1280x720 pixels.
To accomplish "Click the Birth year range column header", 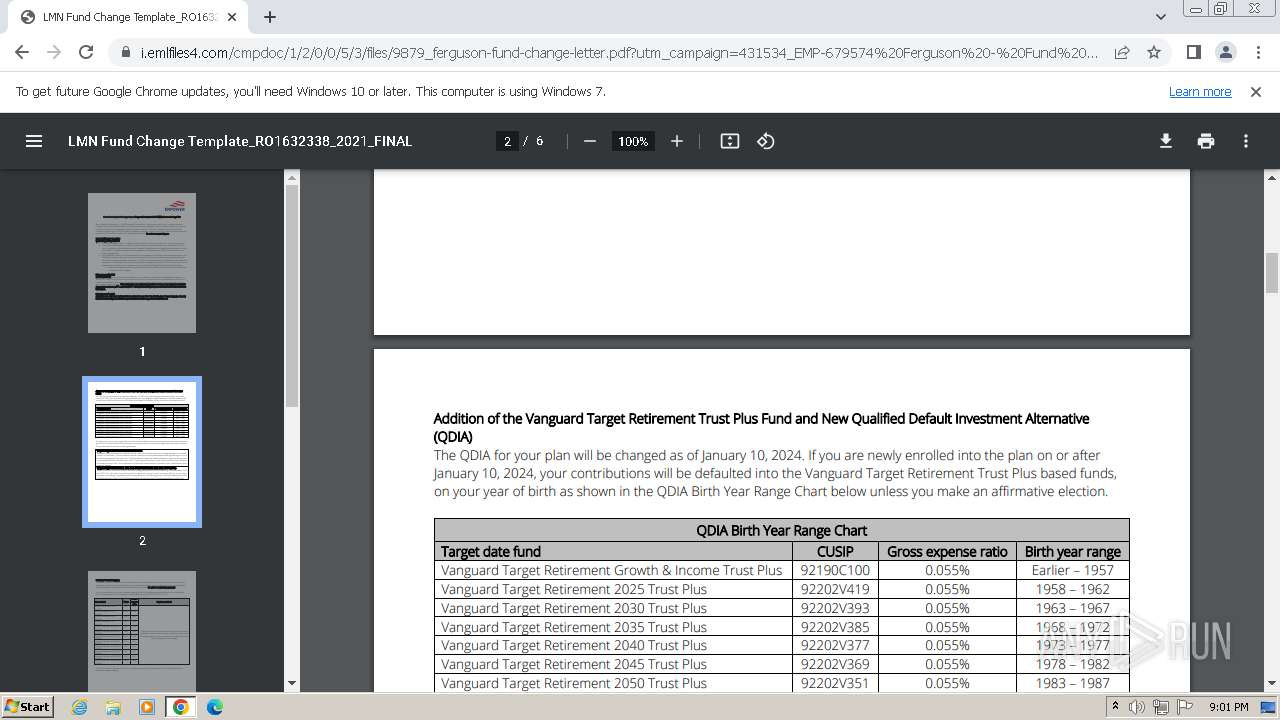I will 1073,551.
